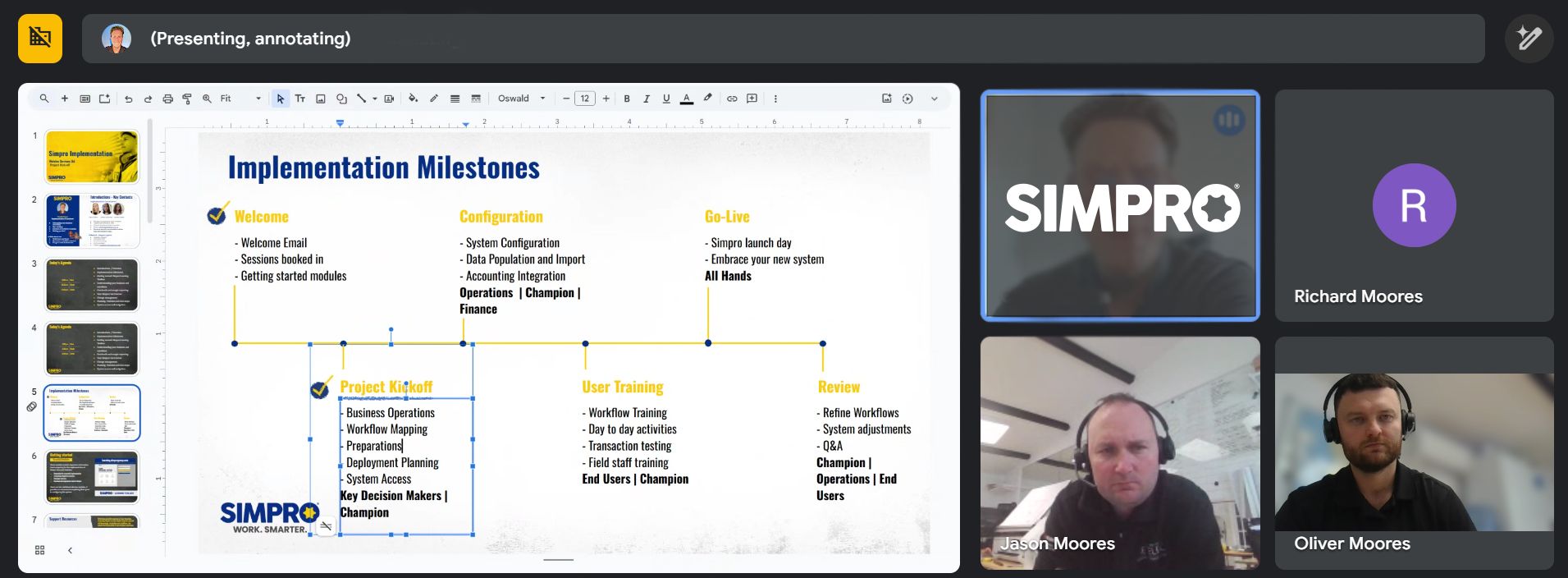
Task: Select the paint format roller tool
Action: pos(187,99)
